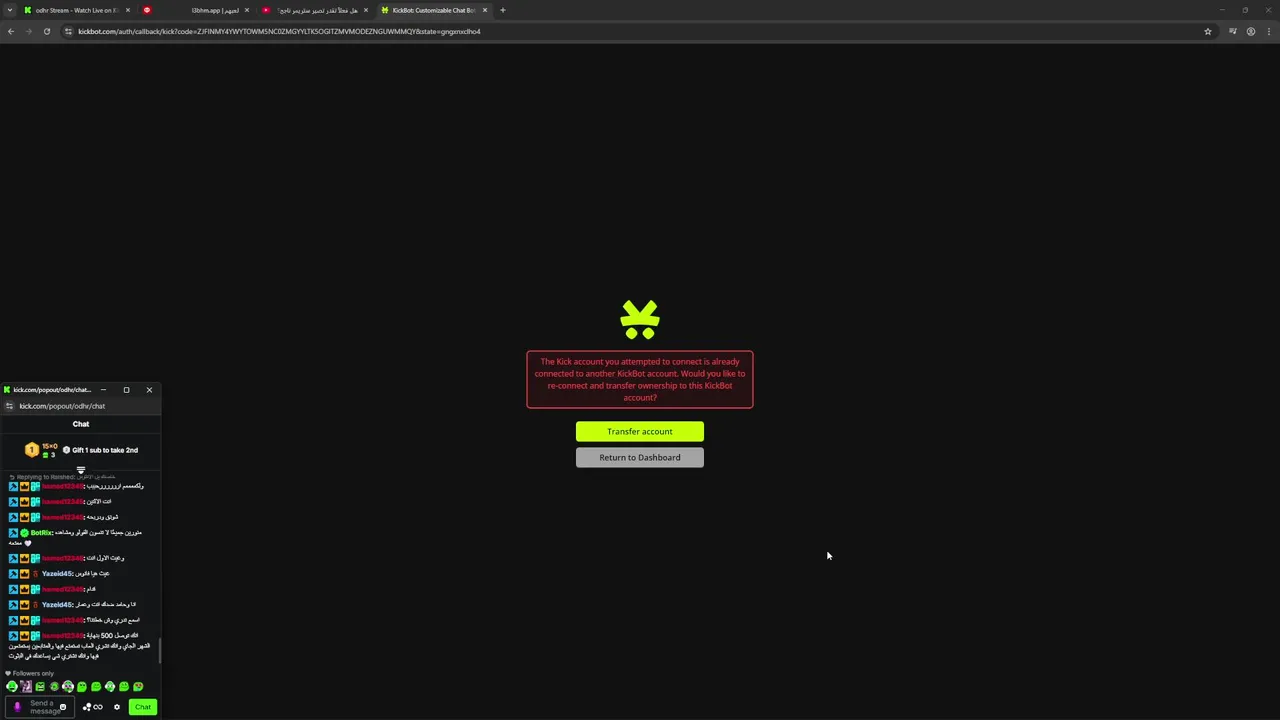The height and width of the screenshot is (720, 1280).
Task: Reload the KickBot page
Action: (46, 31)
